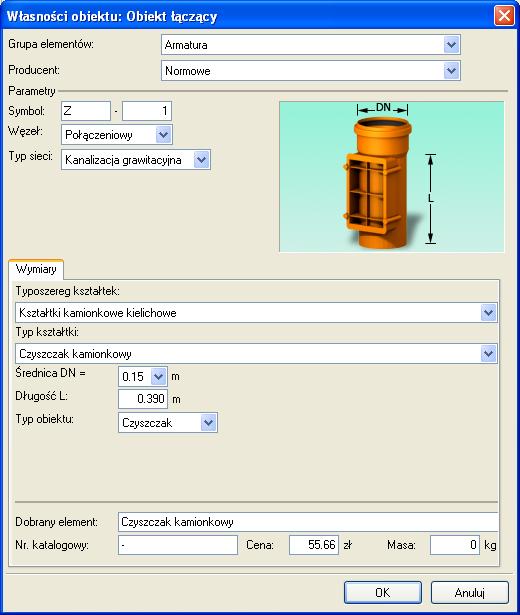Click the Nr. katalogowy input field
The image size is (520, 615).
click(178, 545)
